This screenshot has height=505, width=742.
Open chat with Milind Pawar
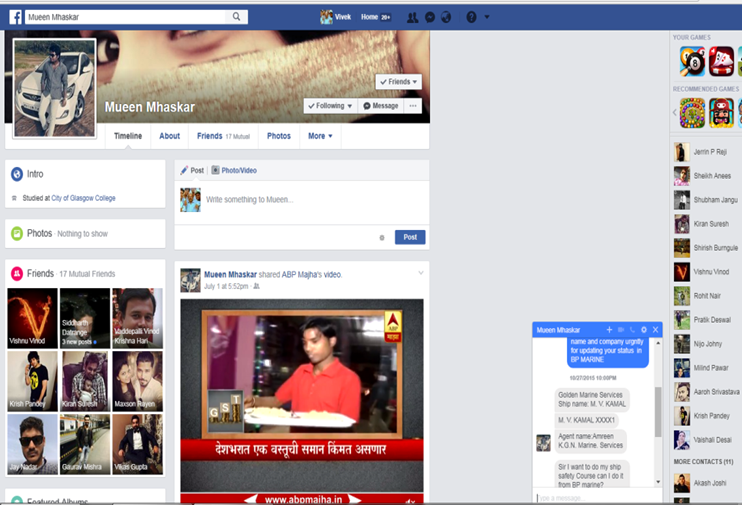[x=706, y=368]
